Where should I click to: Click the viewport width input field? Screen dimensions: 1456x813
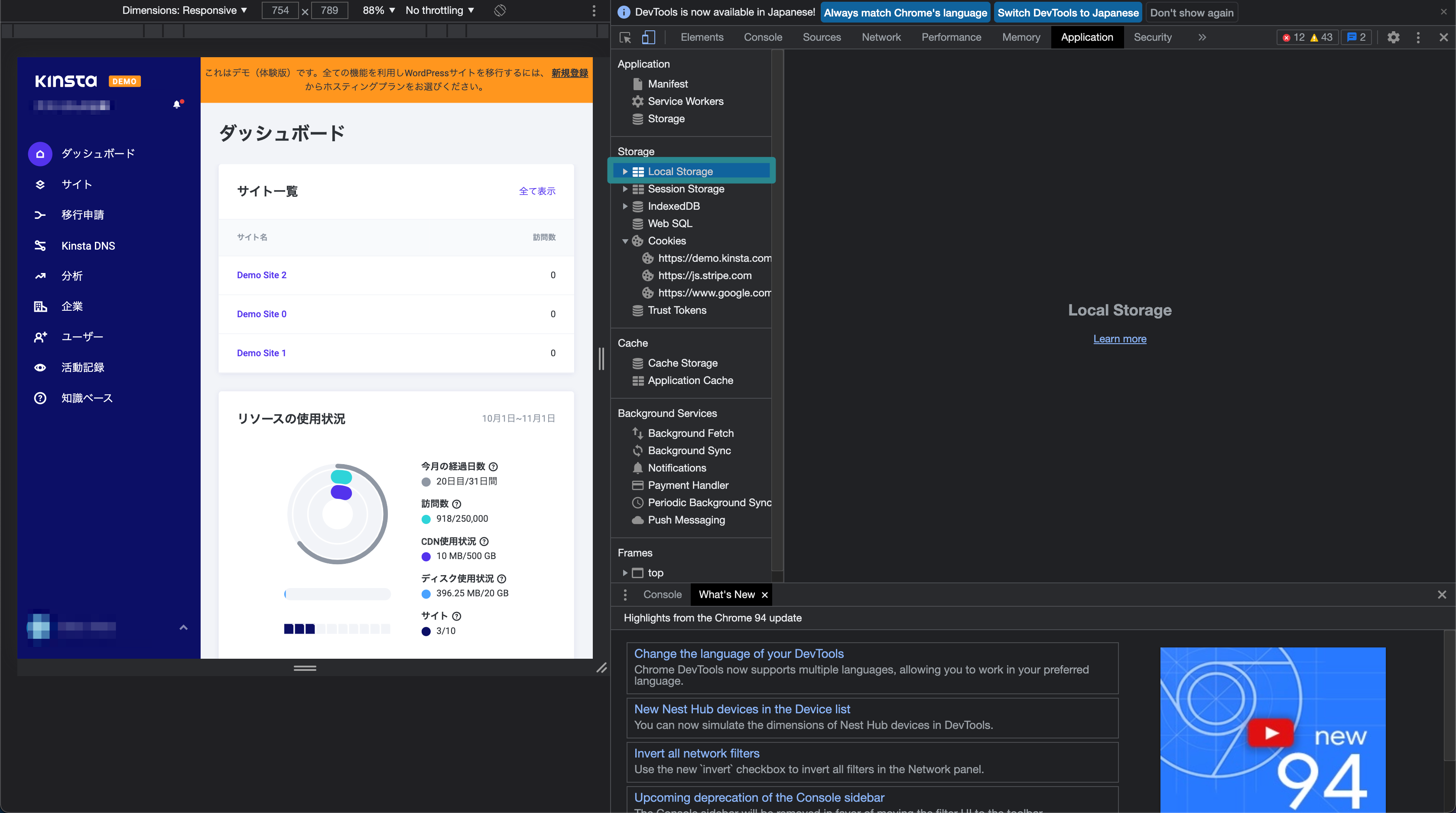click(x=280, y=10)
